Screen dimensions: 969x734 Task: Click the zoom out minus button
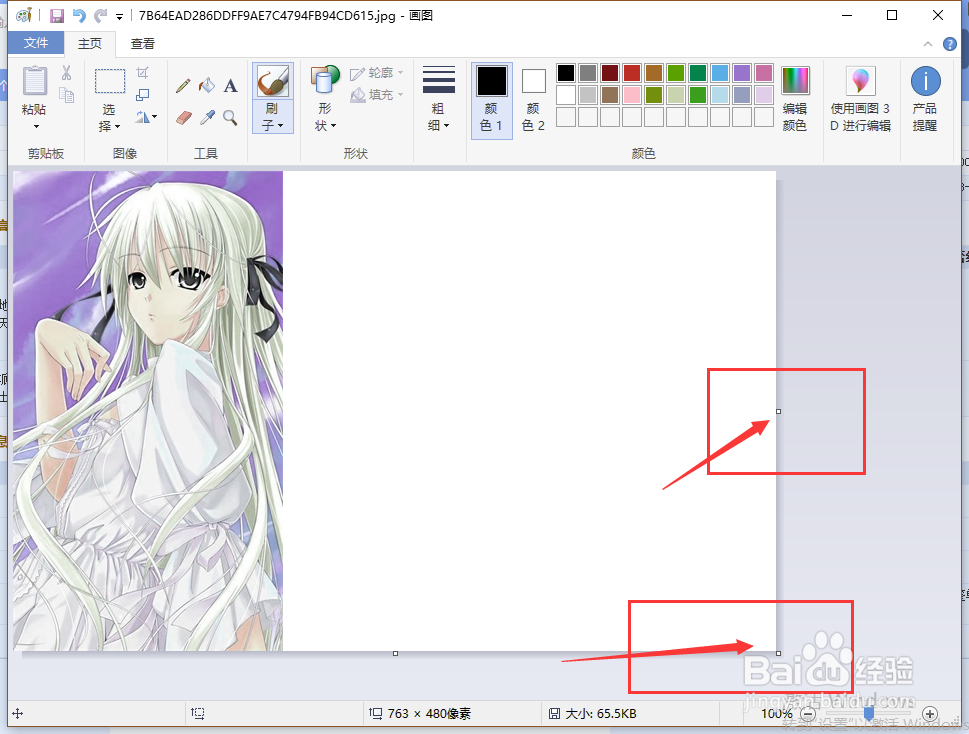pyautogui.click(x=808, y=714)
